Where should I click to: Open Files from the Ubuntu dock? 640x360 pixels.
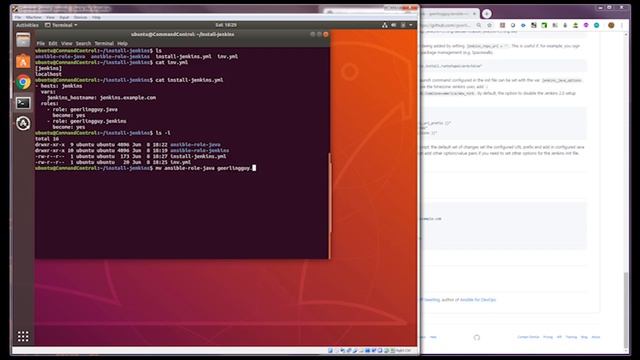(x=23, y=40)
